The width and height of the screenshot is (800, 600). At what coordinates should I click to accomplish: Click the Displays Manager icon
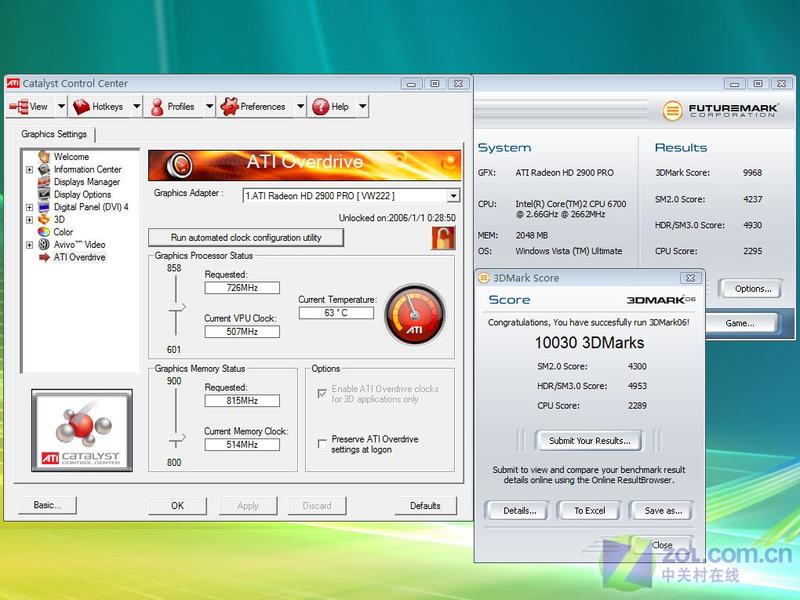click(44, 182)
